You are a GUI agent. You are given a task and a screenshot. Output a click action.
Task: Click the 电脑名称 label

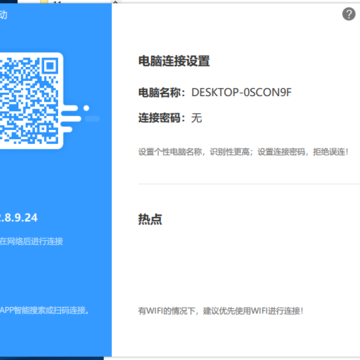tap(162, 93)
